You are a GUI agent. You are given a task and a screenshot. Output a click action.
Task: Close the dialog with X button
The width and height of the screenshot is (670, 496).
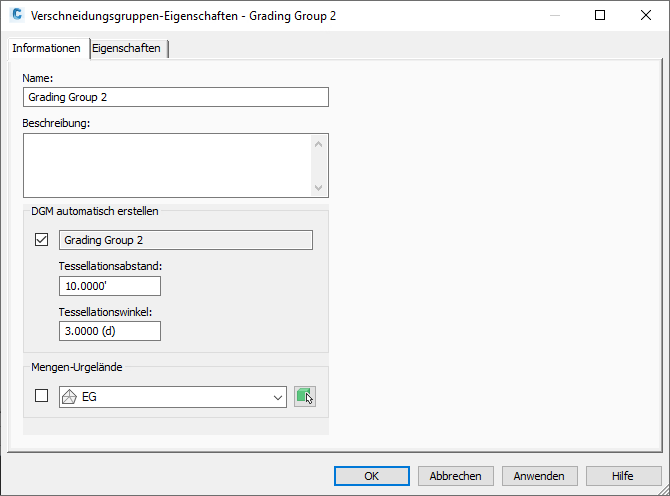[645, 16]
